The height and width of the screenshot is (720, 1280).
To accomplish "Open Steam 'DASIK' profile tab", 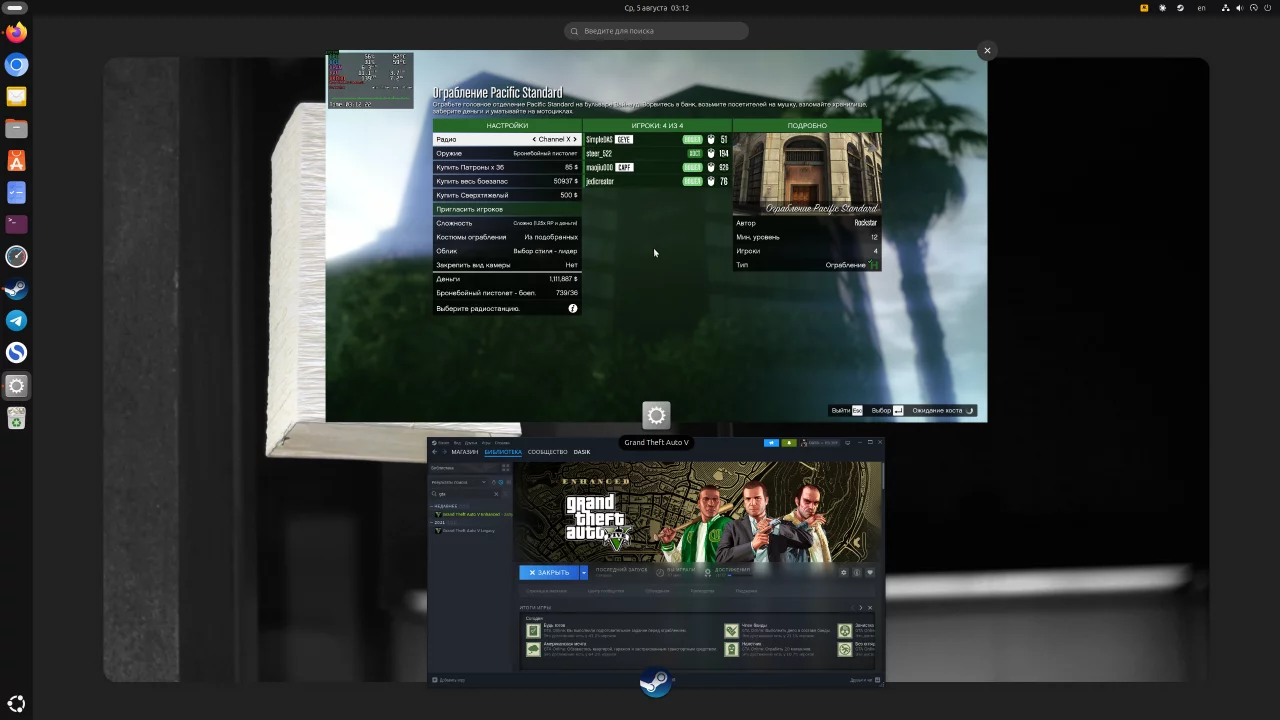I will (582, 452).
